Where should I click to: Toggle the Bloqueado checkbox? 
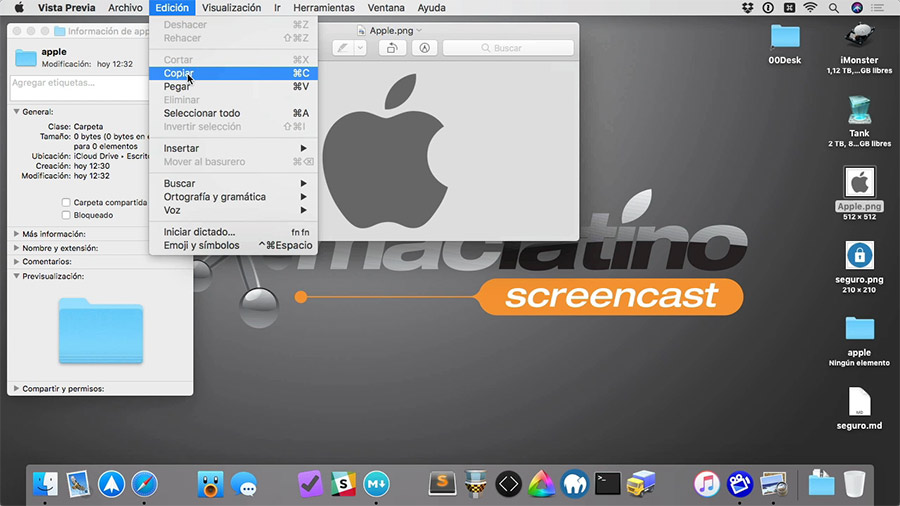click(x=66, y=215)
